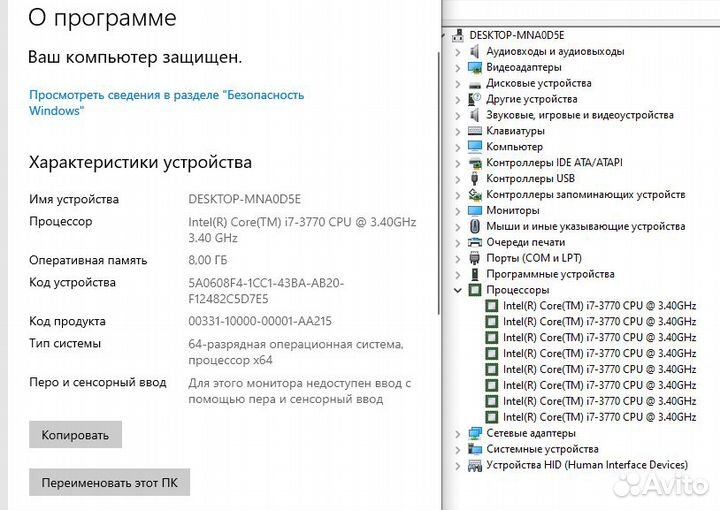Click the chip icon of the first i7-3770 entry

[491, 306]
